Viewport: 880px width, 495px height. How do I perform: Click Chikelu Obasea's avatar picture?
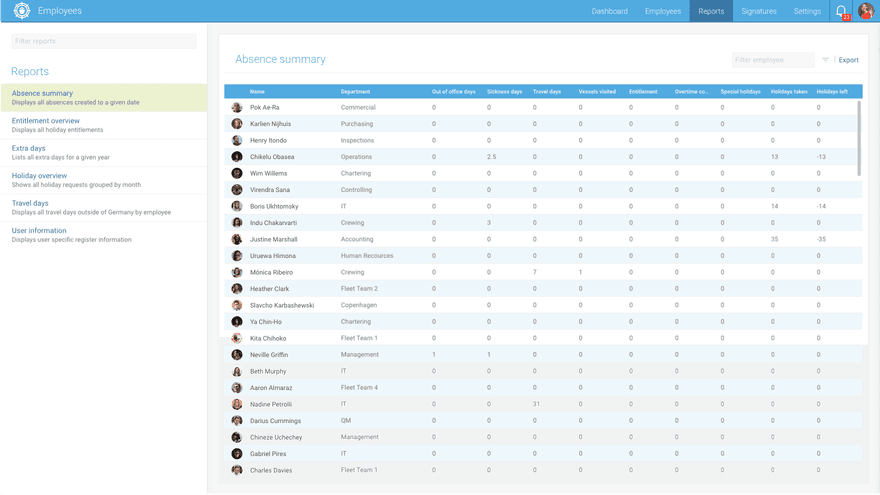pyautogui.click(x=237, y=157)
